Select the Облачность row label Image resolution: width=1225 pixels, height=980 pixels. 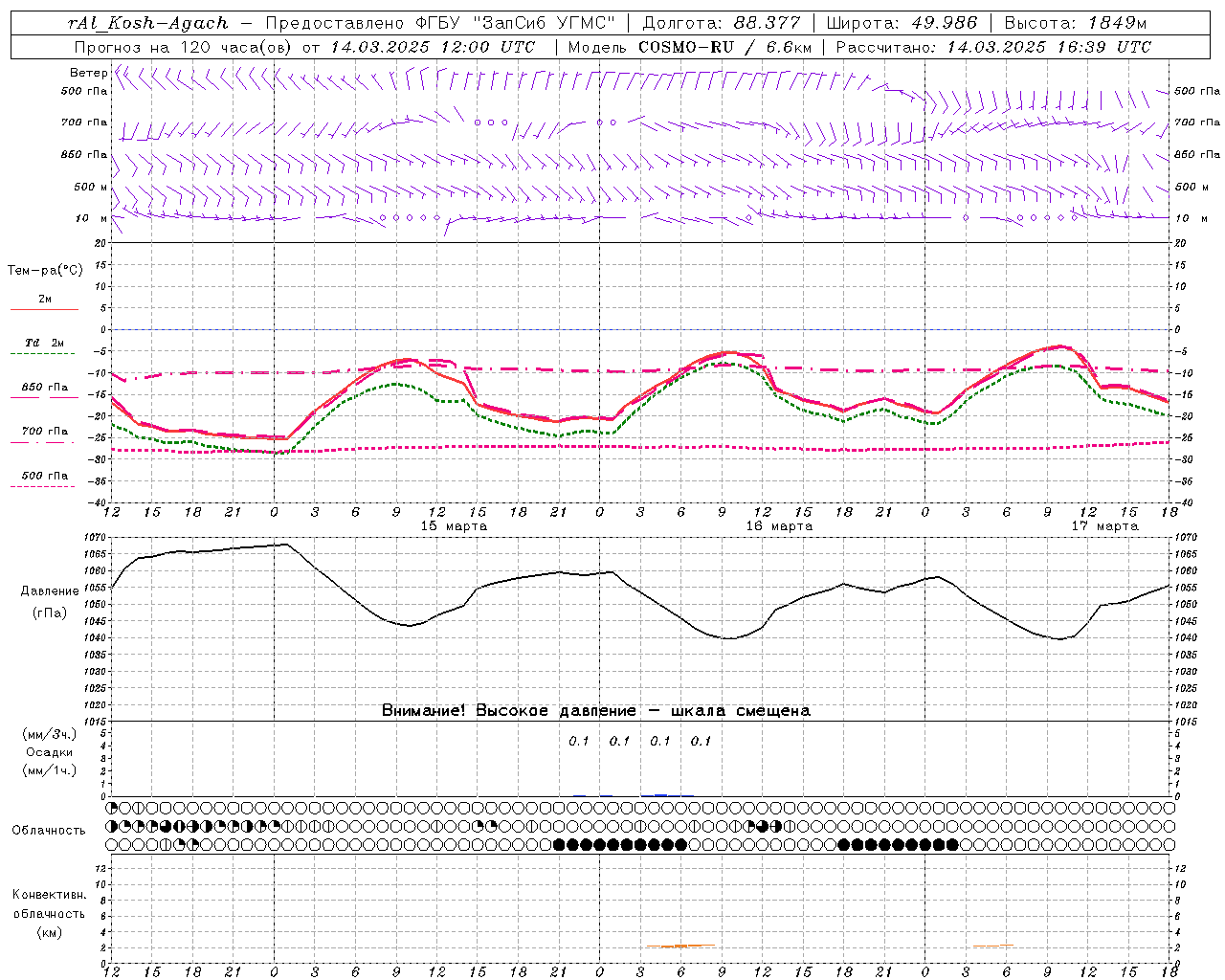pos(49,831)
